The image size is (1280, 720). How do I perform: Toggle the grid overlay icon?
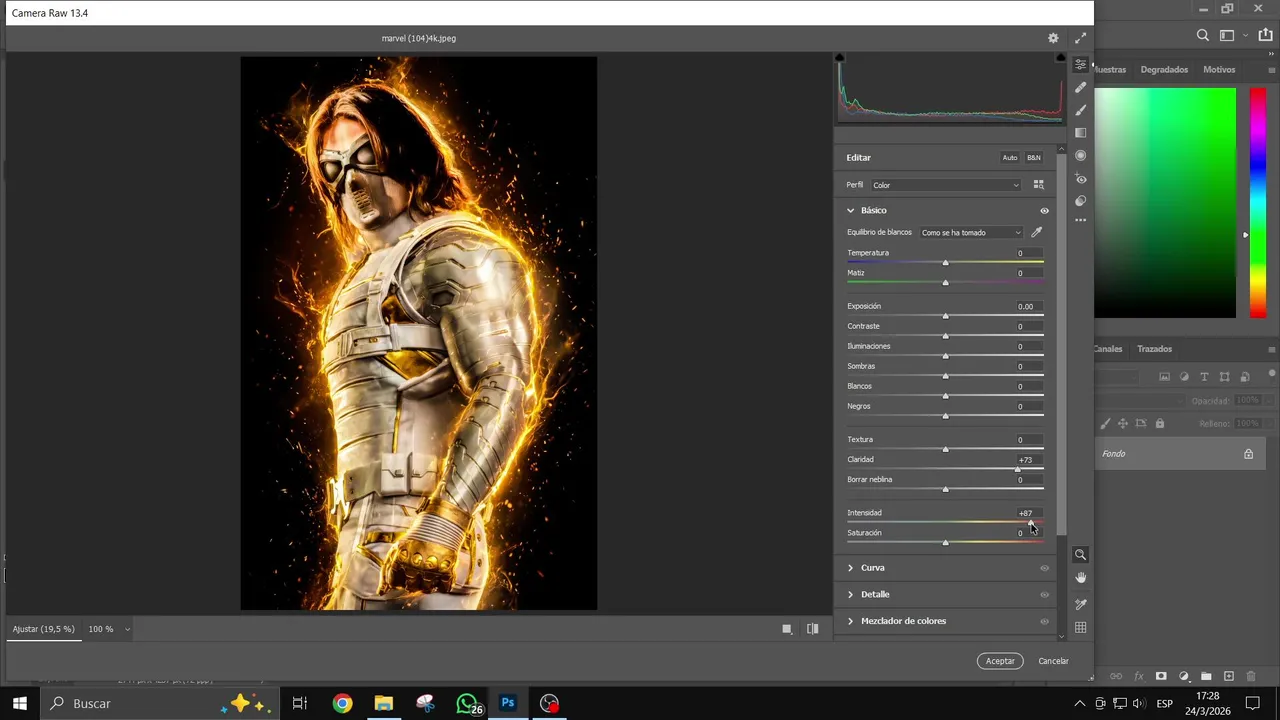[1080, 628]
